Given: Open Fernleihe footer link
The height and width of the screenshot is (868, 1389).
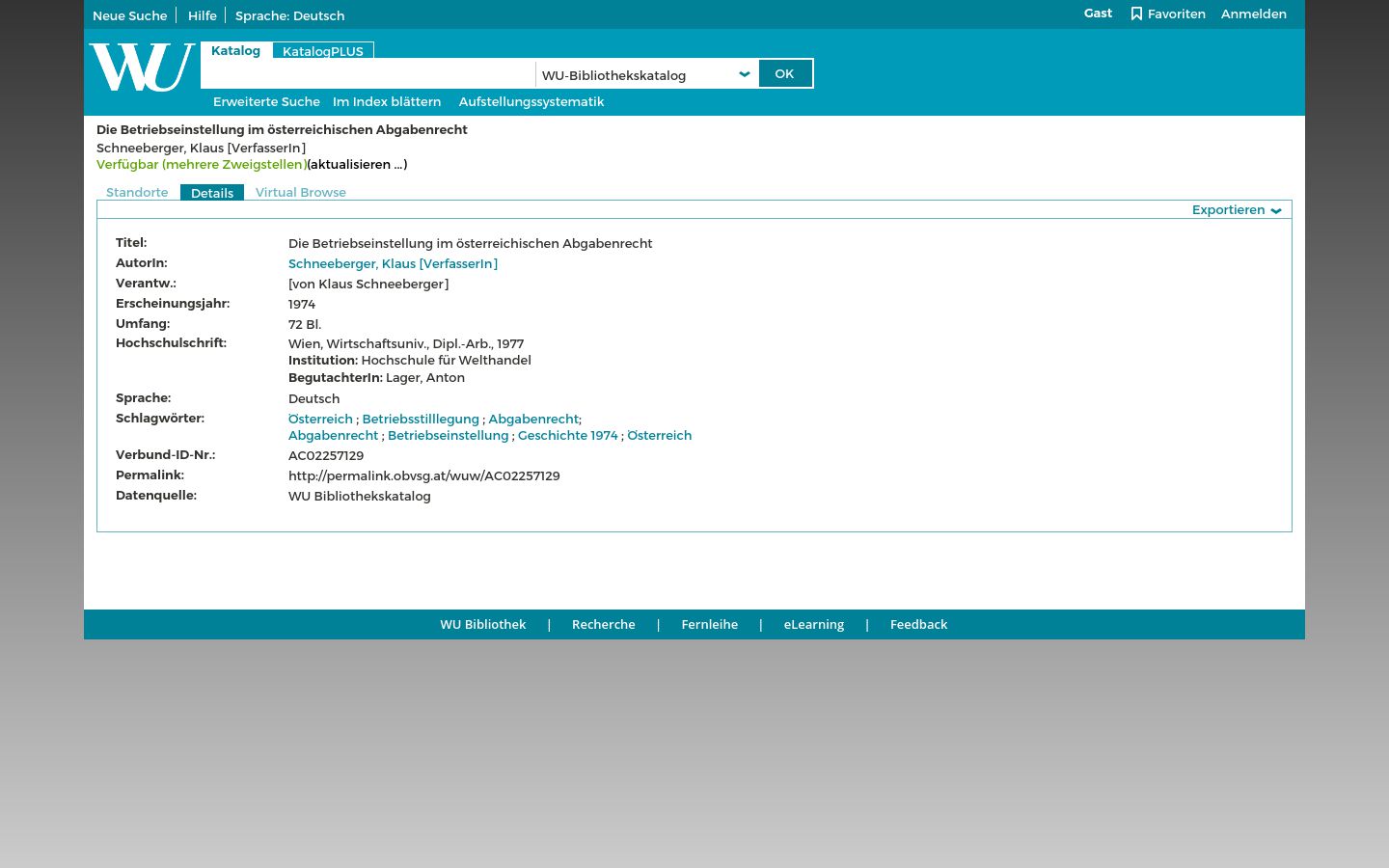Looking at the screenshot, I should click(x=710, y=624).
